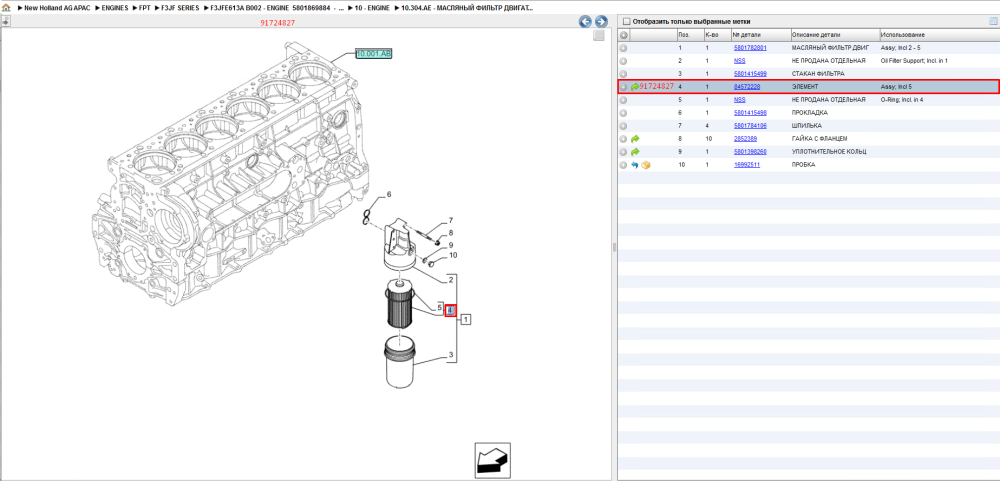The image size is (1000, 481).
Task: Click the blue back arrow in ПРОБКА row
Action: pyautogui.click(x=635, y=165)
